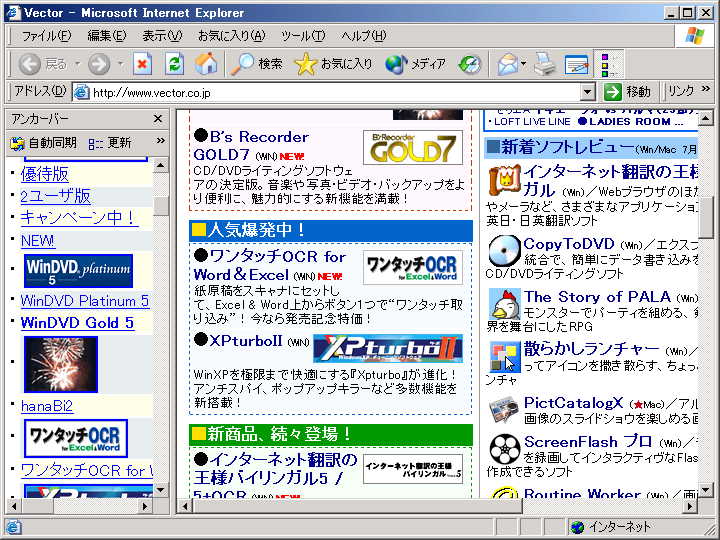The height and width of the screenshot is (540, 720).
Task: Click the WinDVD platinum 5 banner
Action: (x=79, y=271)
